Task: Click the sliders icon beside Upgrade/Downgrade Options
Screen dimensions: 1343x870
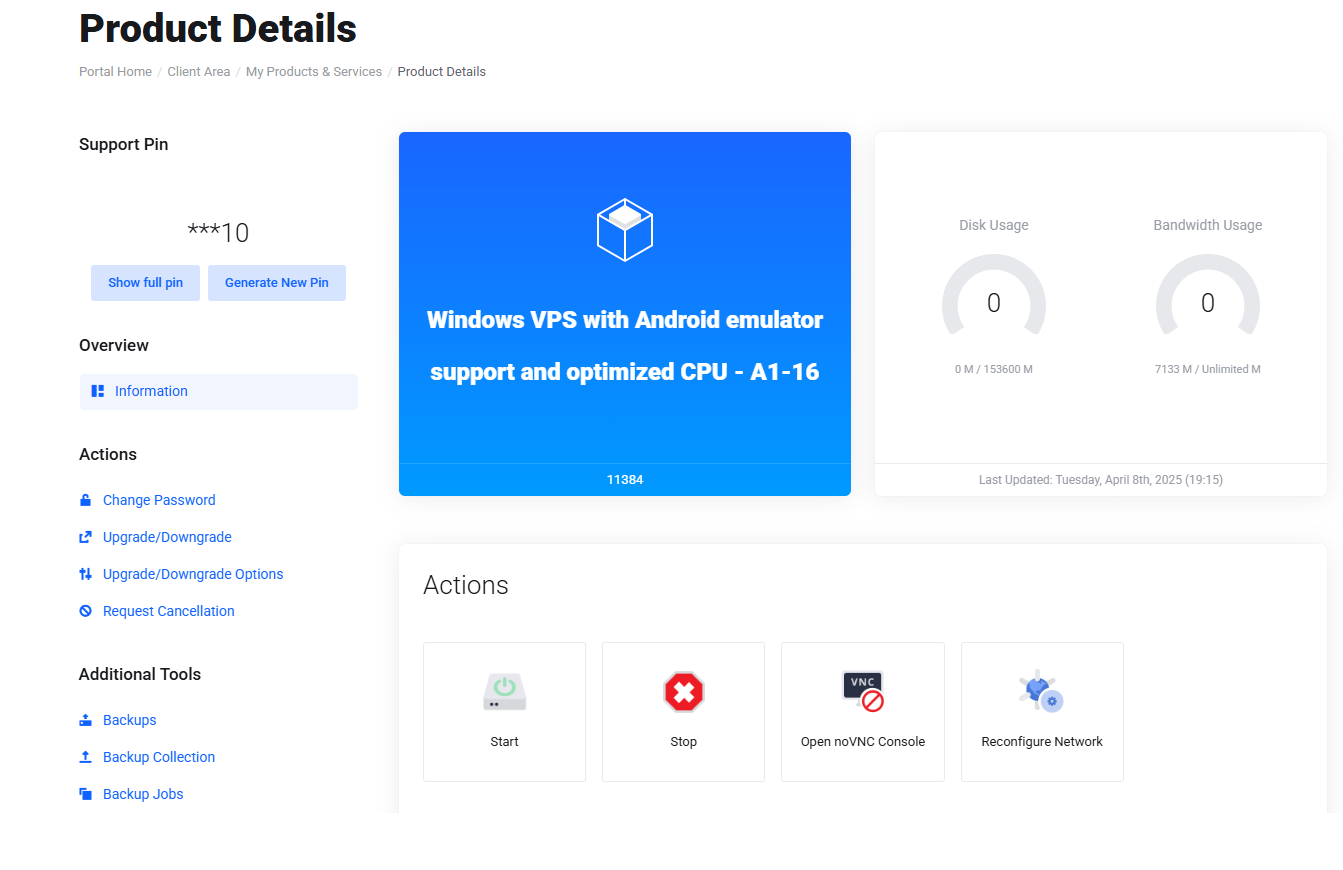Action: point(85,574)
